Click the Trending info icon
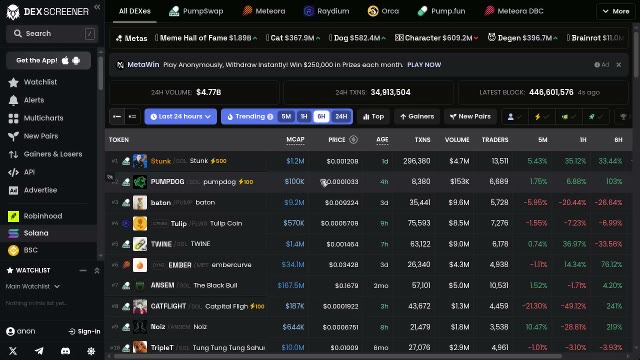The width and height of the screenshot is (640, 360). coord(270,117)
